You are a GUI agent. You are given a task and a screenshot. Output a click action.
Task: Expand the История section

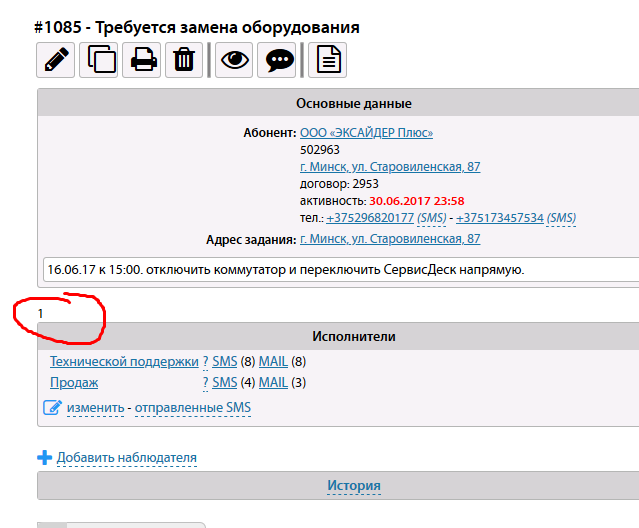click(x=354, y=486)
